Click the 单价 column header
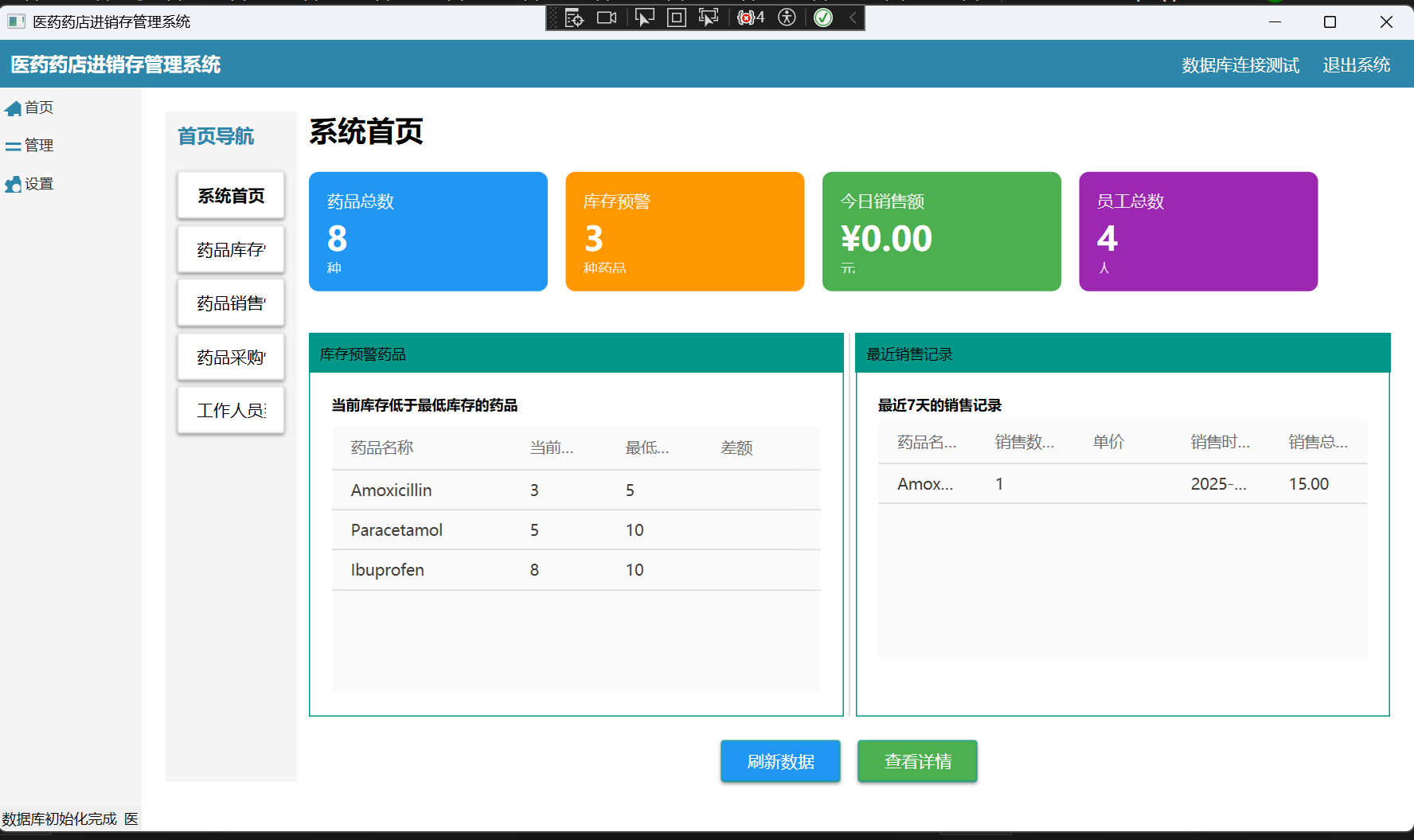This screenshot has height=840, width=1414. (1108, 442)
